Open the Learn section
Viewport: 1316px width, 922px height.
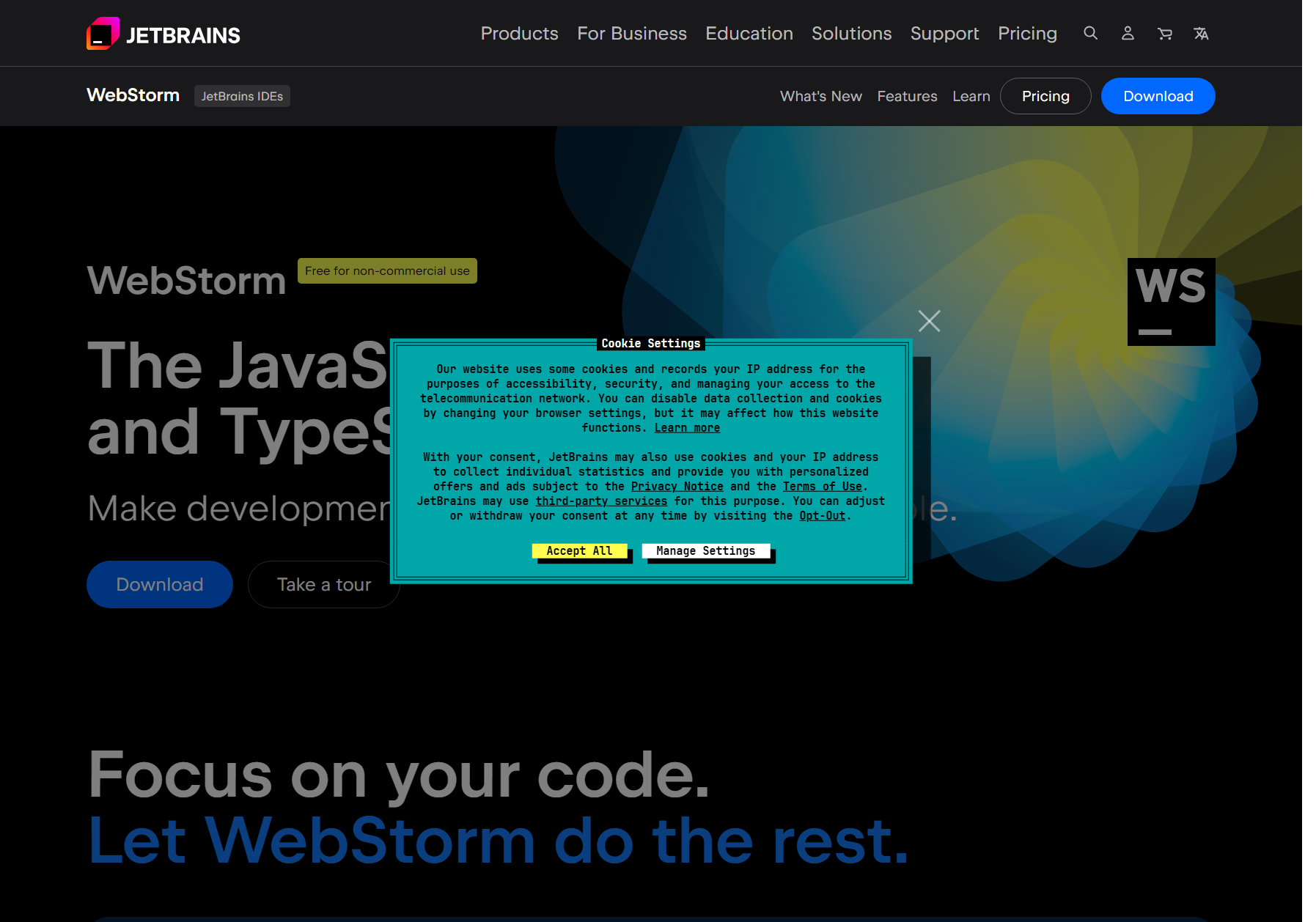click(x=971, y=96)
